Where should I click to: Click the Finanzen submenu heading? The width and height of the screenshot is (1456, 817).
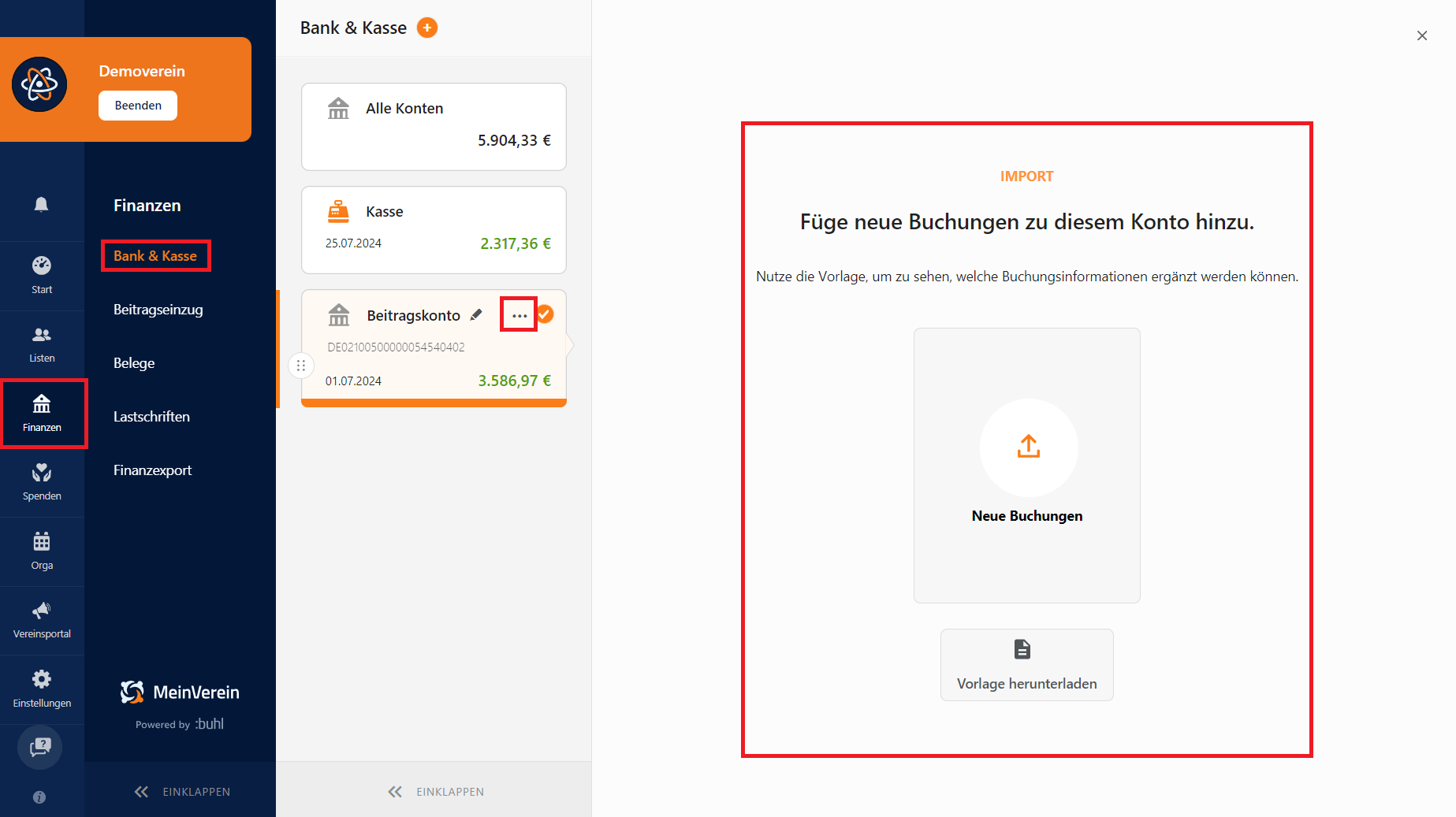[x=147, y=206]
